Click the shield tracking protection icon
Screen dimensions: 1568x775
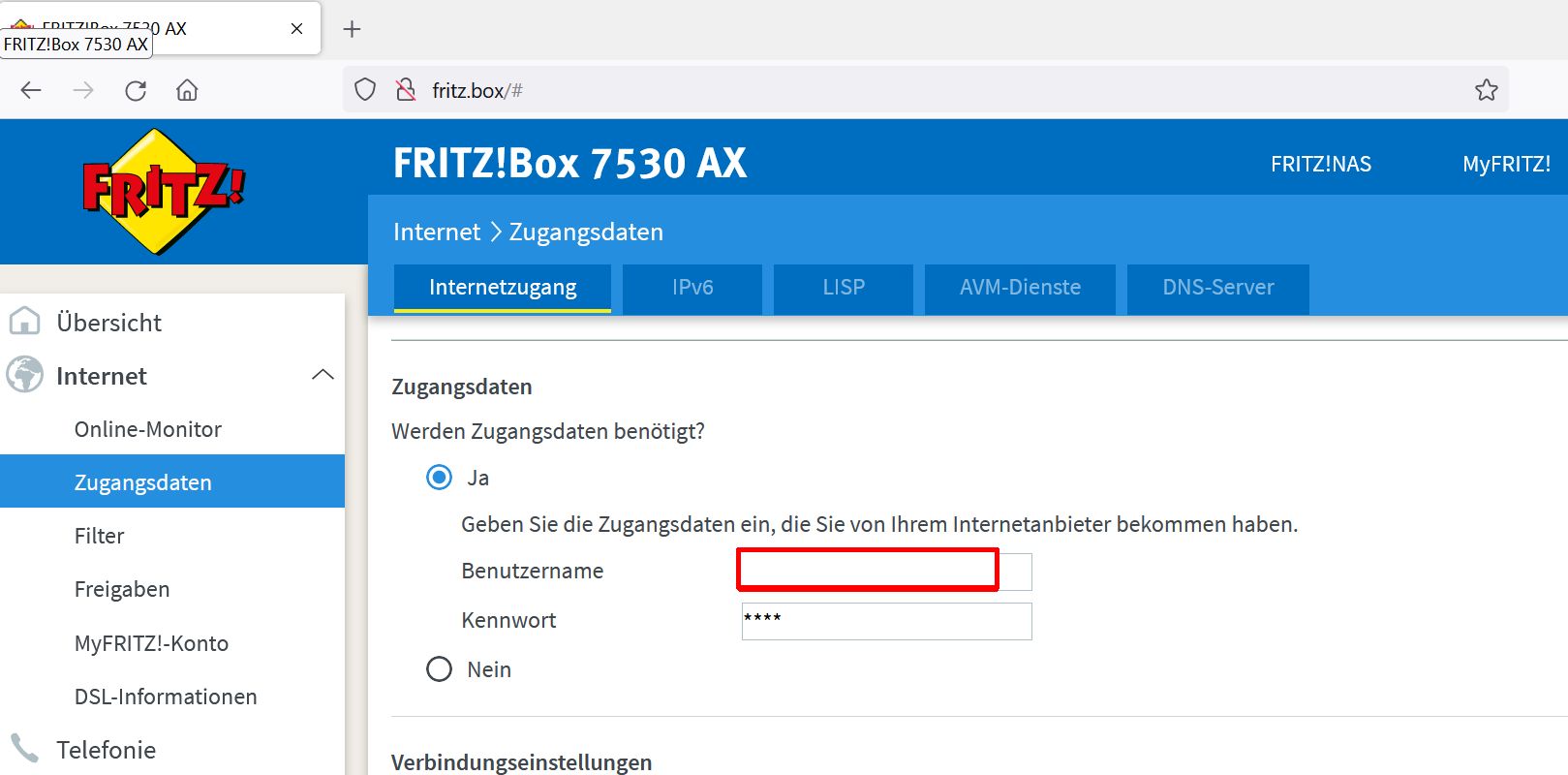click(365, 90)
